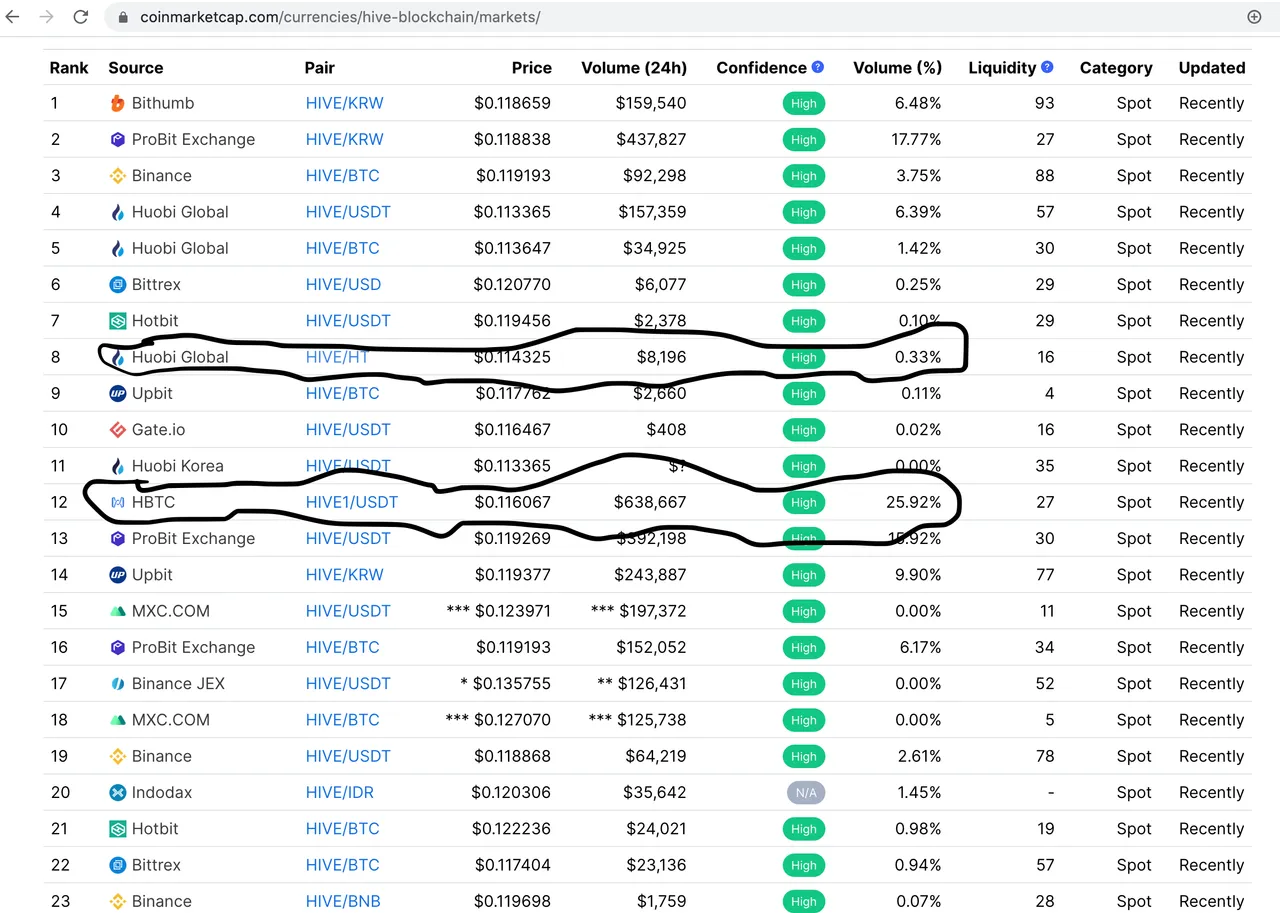This screenshot has height=913, width=1280.
Task: Click 25.92% volume share for HBTC
Action: [x=913, y=502]
